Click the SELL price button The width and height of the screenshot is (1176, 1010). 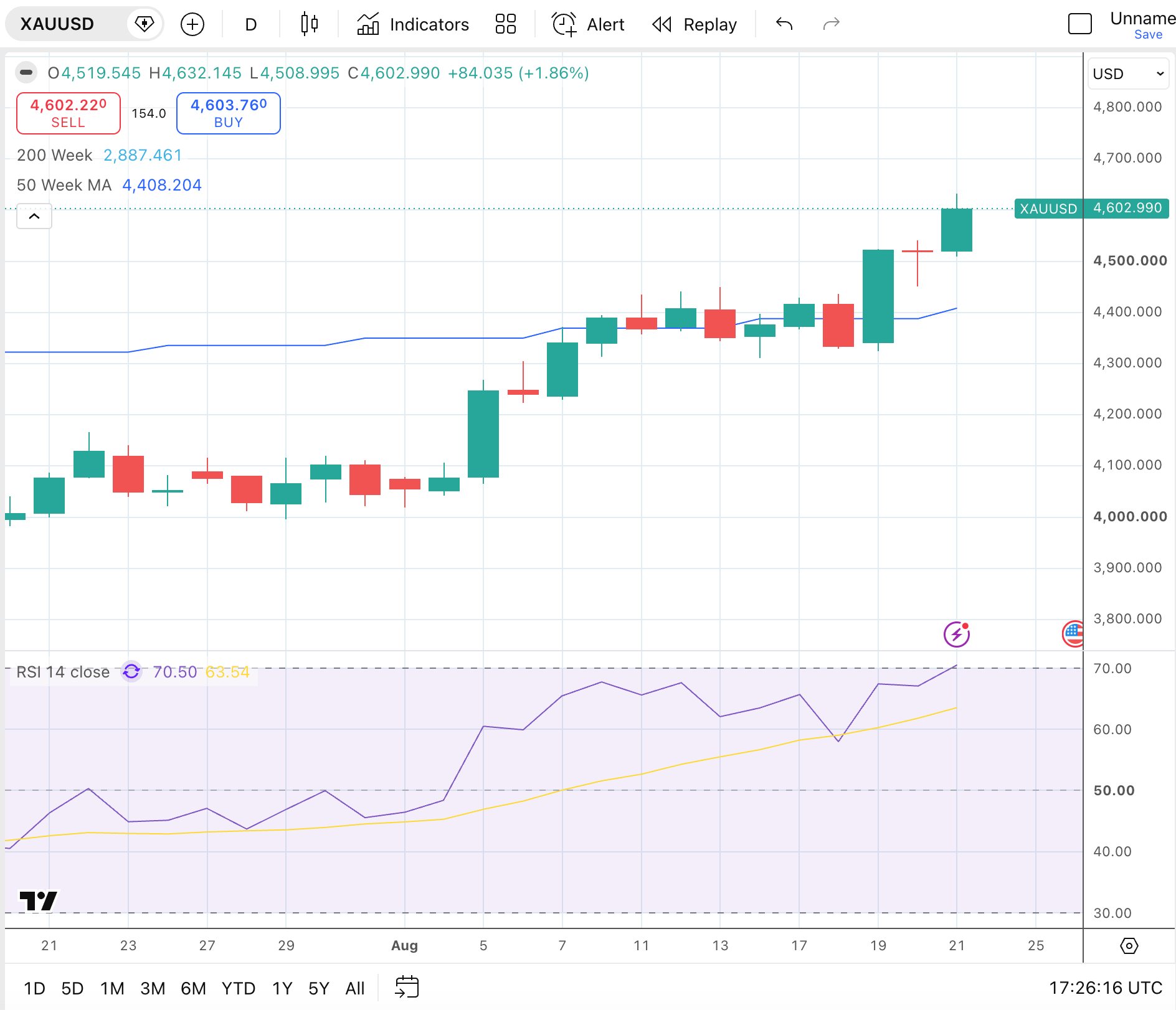click(69, 113)
